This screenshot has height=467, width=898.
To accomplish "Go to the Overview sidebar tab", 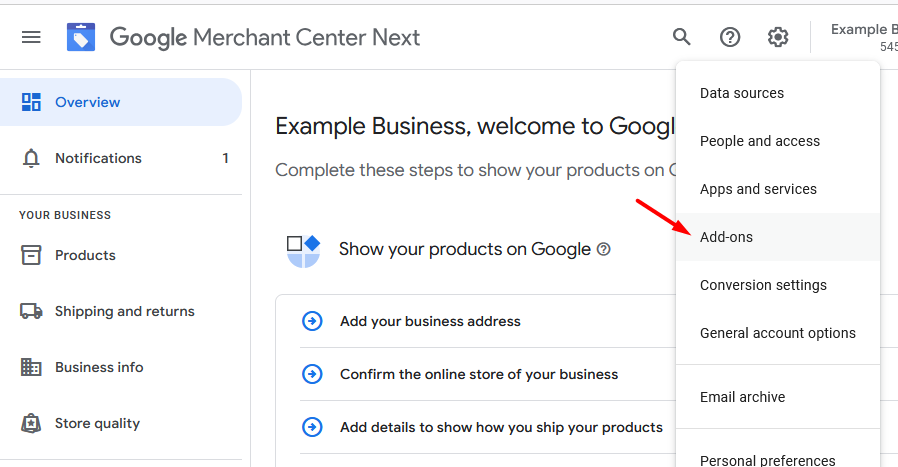I will [120, 102].
